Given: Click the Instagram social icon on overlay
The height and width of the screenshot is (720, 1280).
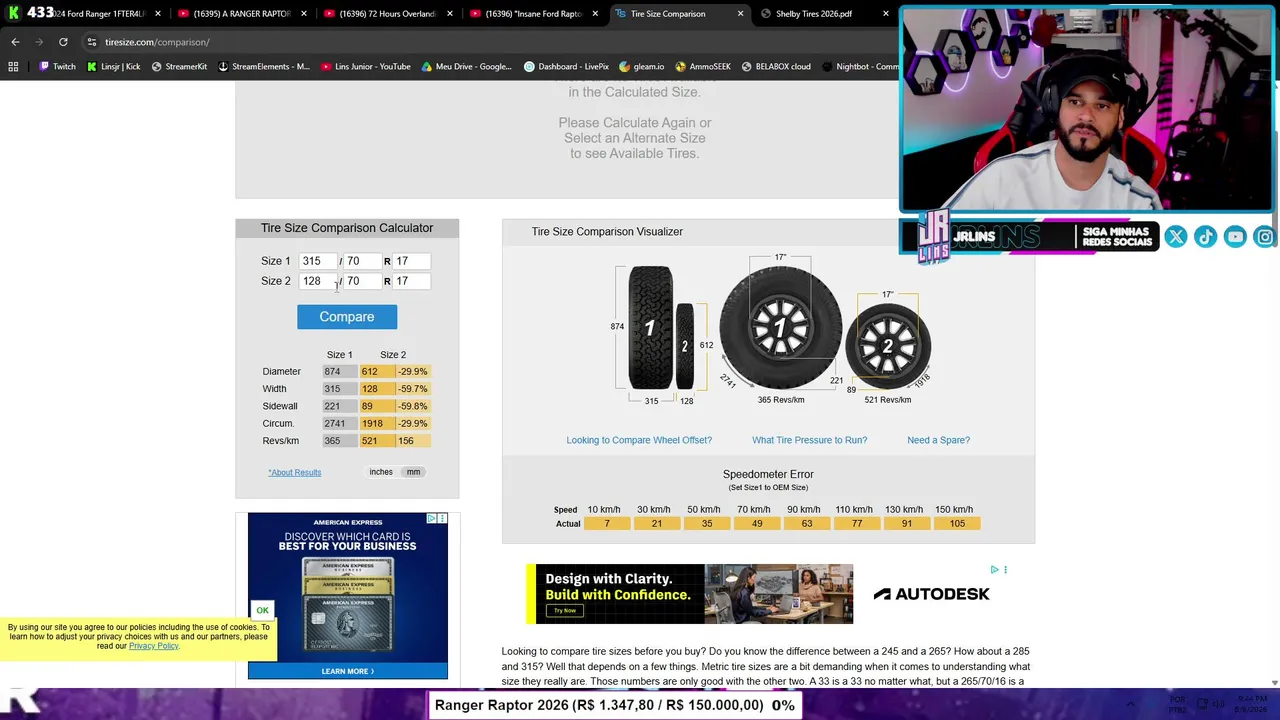Looking at the screenshot, I should pyautogui.click(x=1265, y=237).
